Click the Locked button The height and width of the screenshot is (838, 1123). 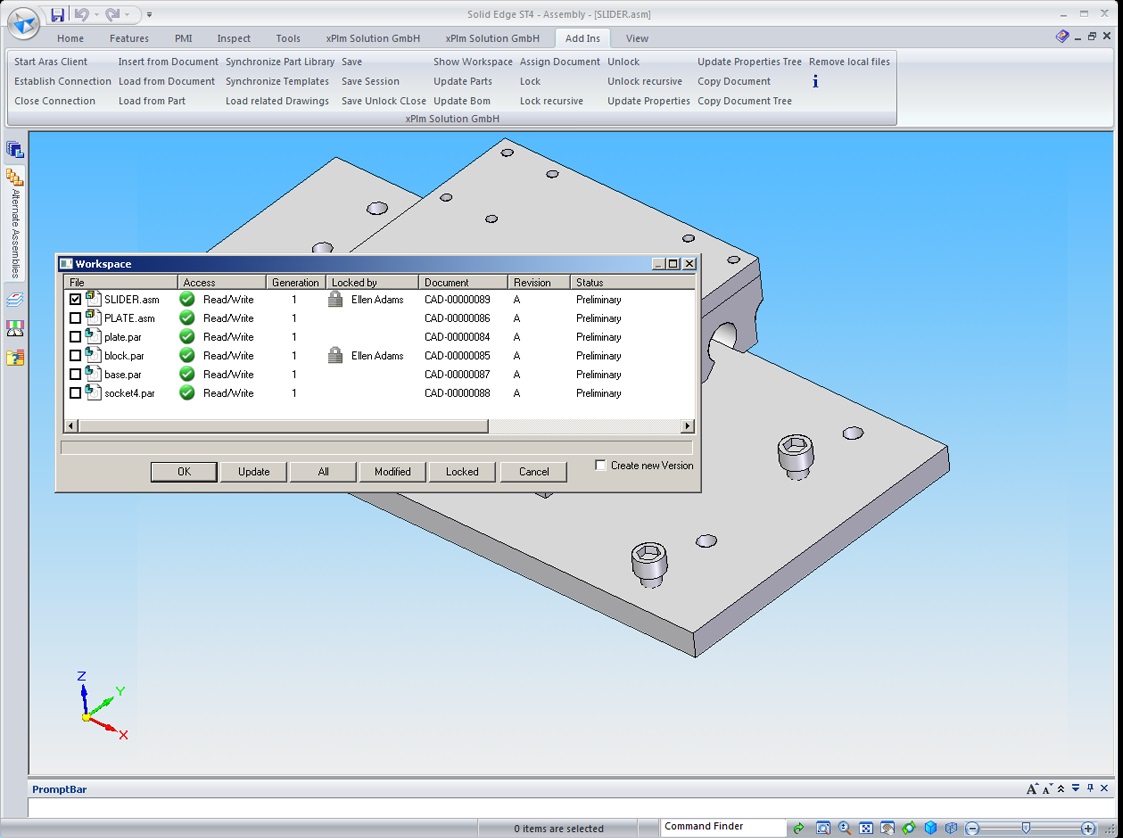point(462,471)
